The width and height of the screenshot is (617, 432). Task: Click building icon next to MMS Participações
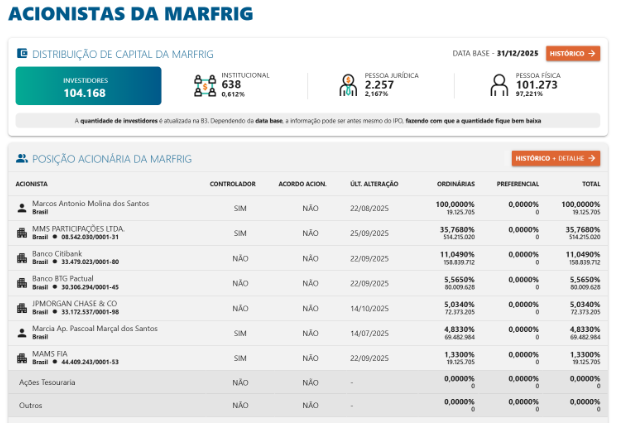[22, 233]
